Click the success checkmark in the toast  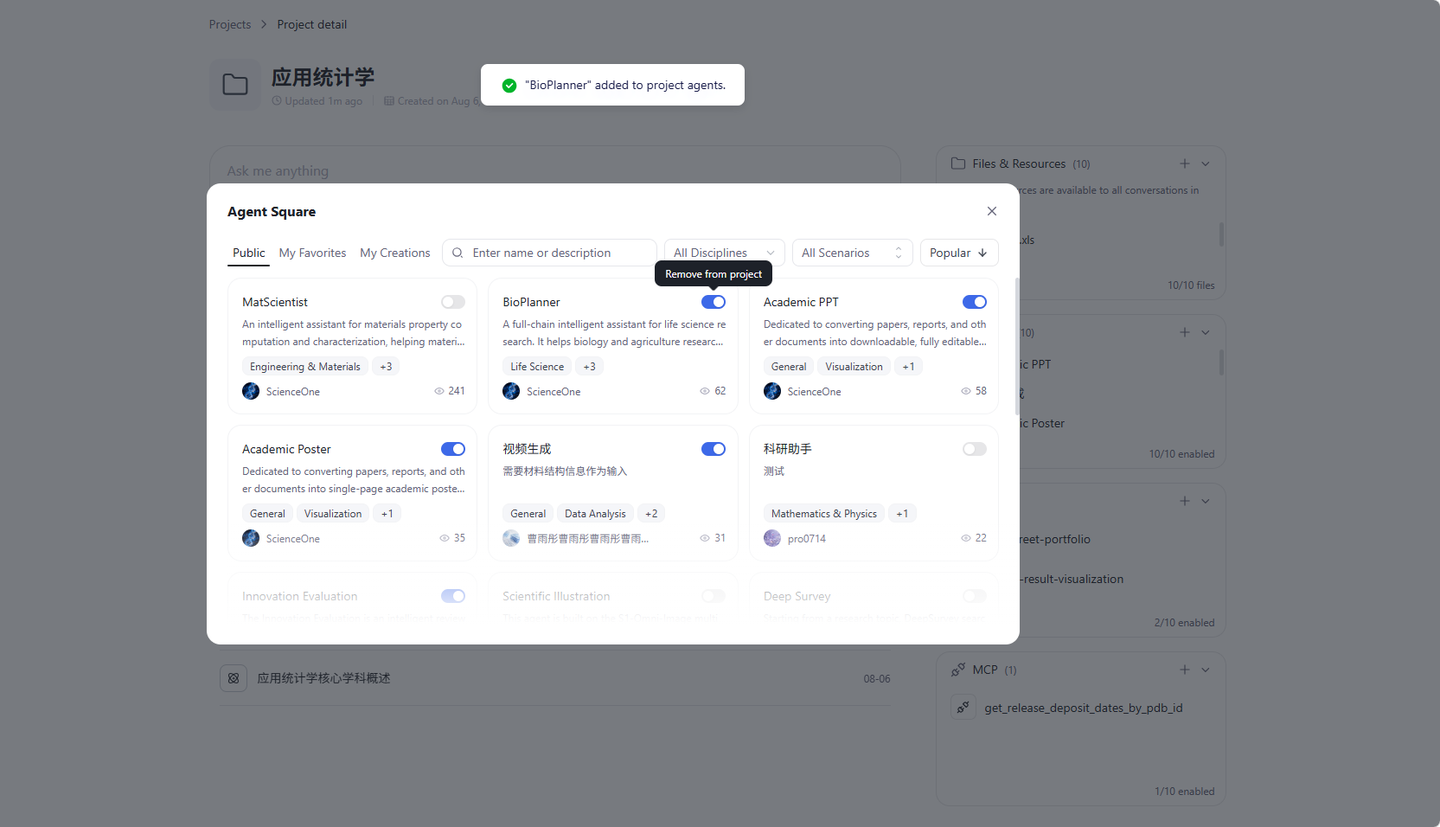[x=509, y=85]
